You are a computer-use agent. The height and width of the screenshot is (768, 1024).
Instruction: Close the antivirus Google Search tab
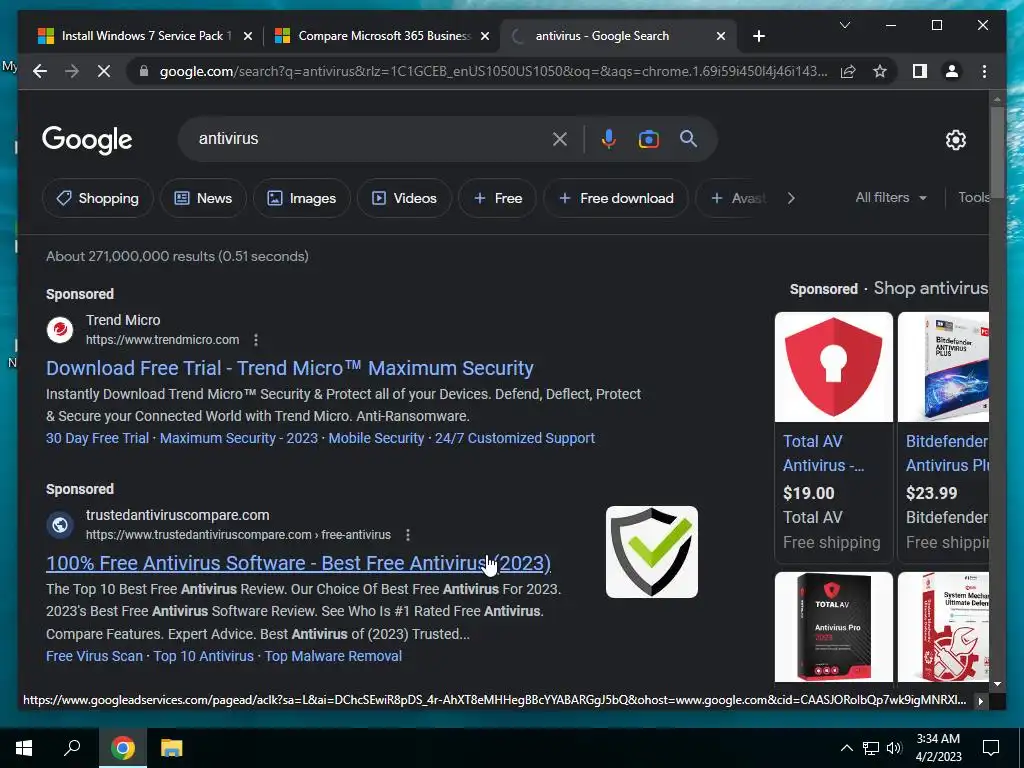click(721, 37)
